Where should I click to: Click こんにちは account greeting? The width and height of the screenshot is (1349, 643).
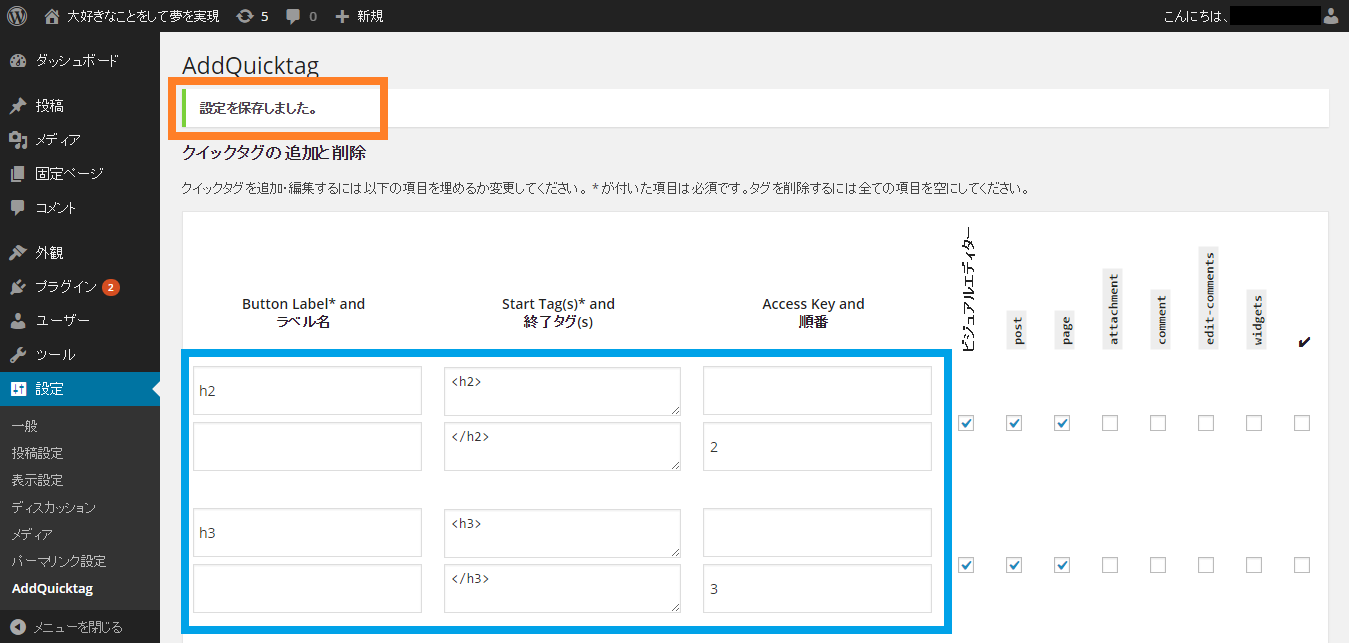coord(1195,16)
